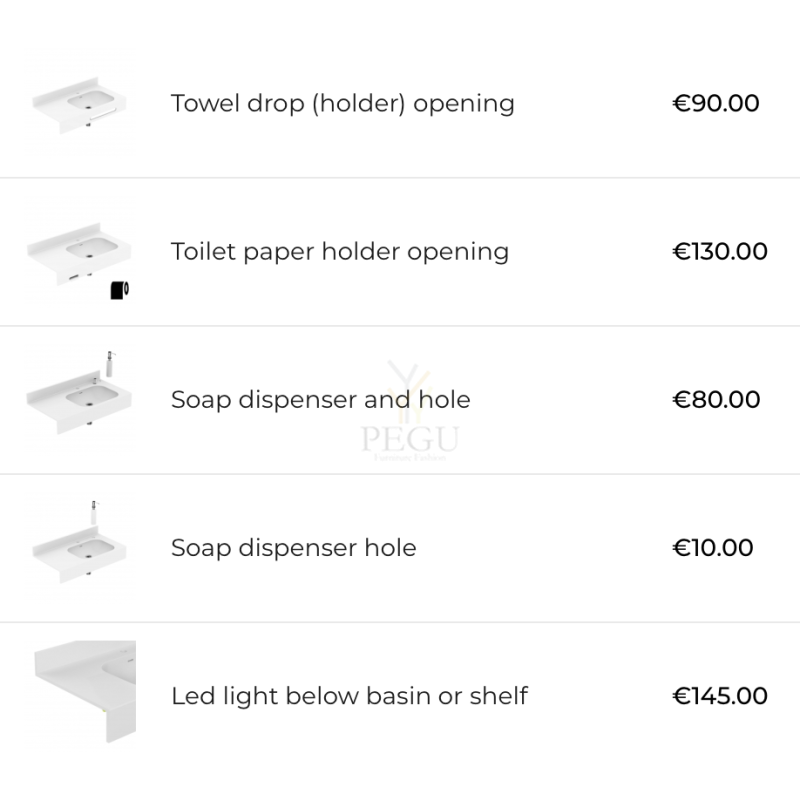
Task: View the Led light below basin image
Action: [x=83, y=691]
